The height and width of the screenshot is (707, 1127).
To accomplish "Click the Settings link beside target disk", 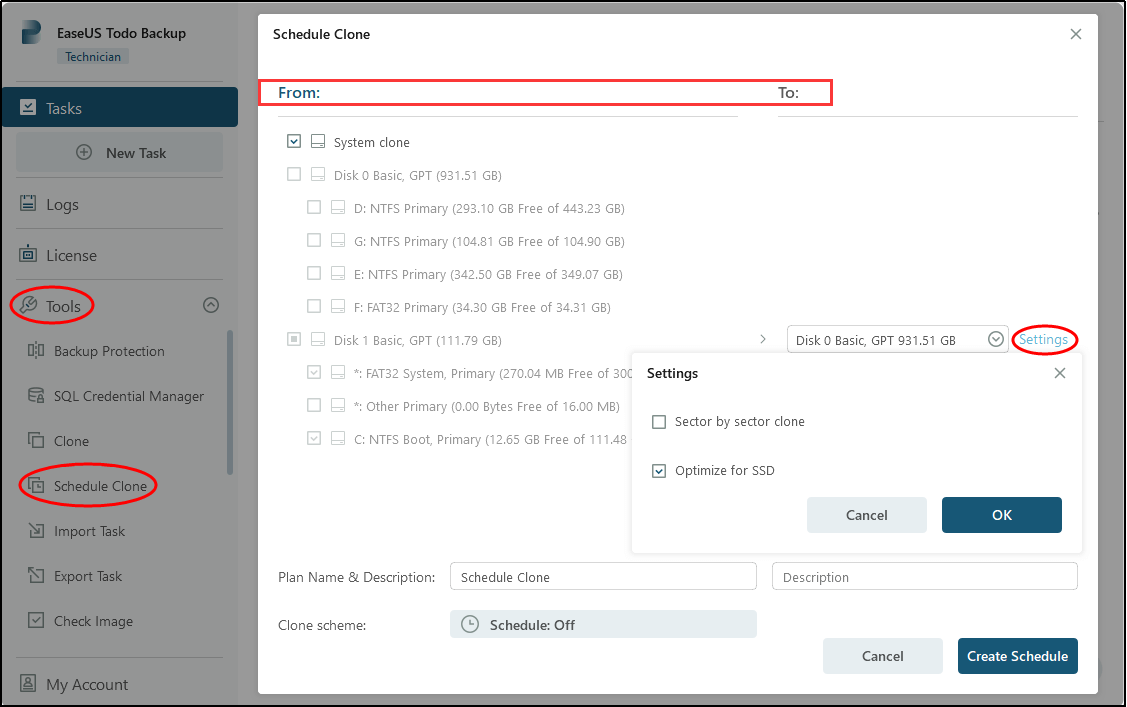I will (1043, 339).
